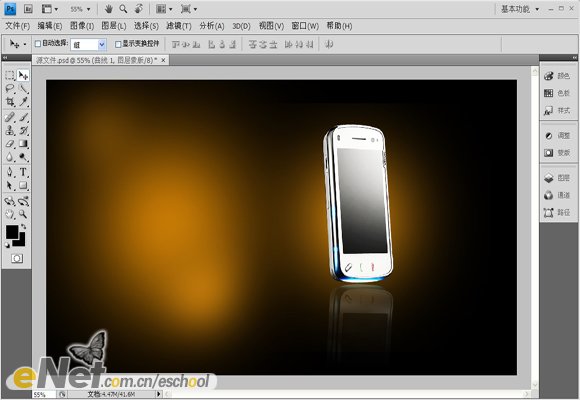This screenshot has width=580, height=400.
Task: Select the Crop tool
Action: [x=10, y=101]
